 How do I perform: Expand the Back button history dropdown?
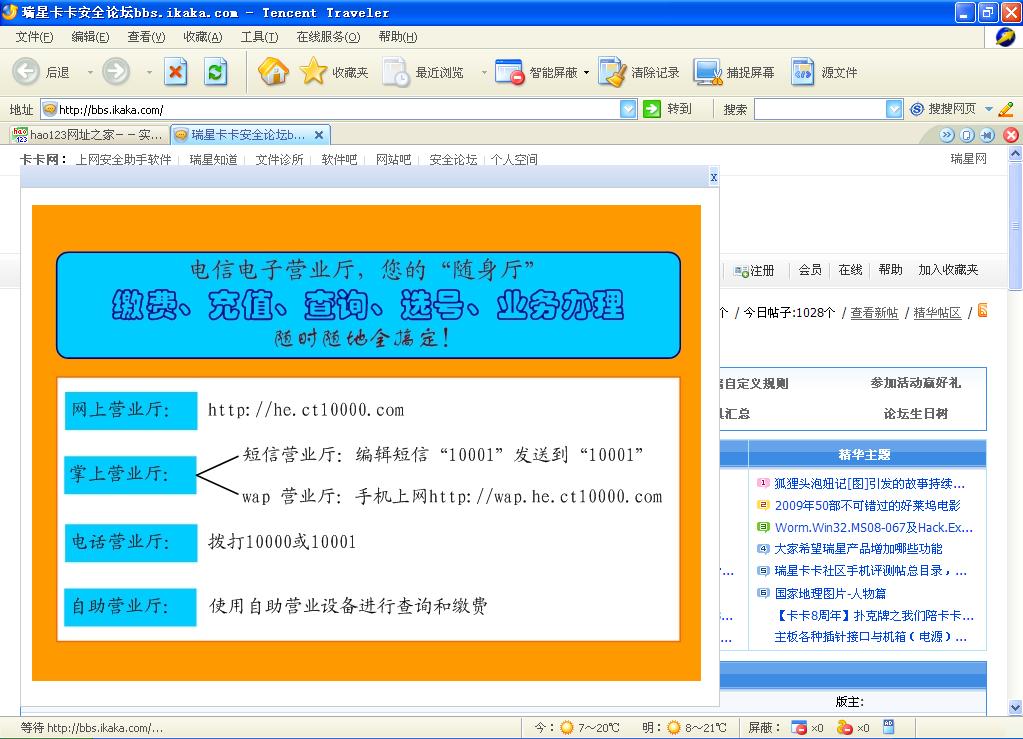click(90, 72)
